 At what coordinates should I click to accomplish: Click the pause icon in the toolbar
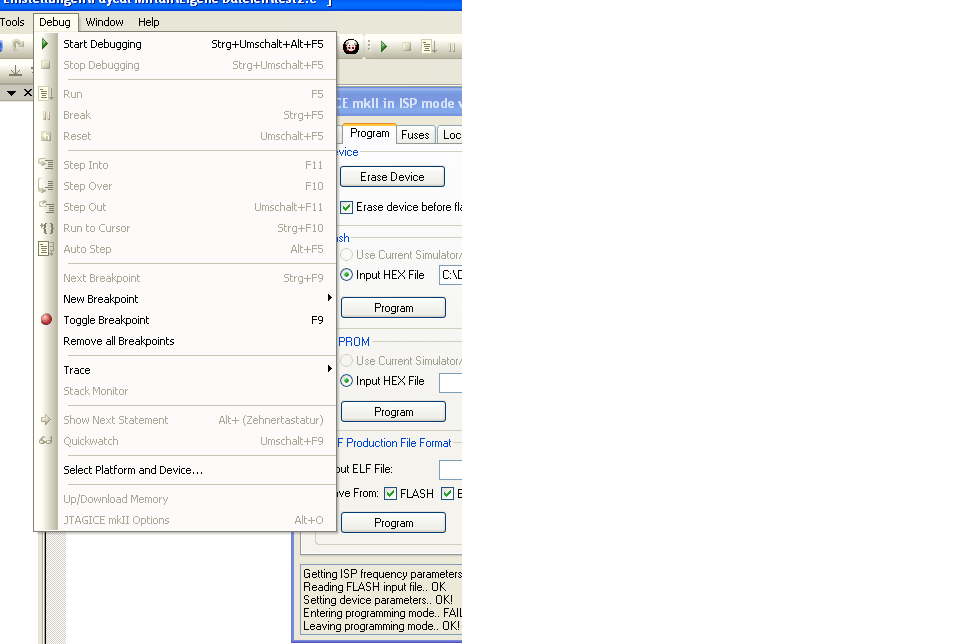pos(452,47)
